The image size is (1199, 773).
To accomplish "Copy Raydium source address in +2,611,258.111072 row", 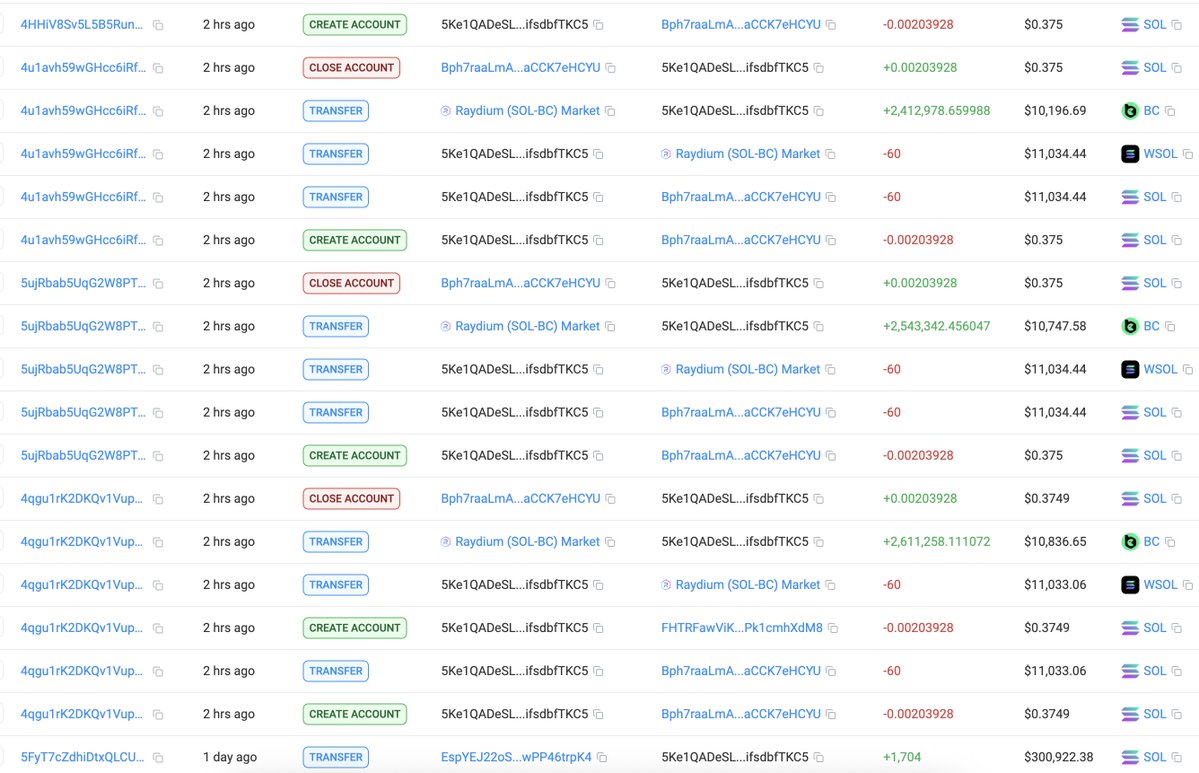I will point(609,543).
